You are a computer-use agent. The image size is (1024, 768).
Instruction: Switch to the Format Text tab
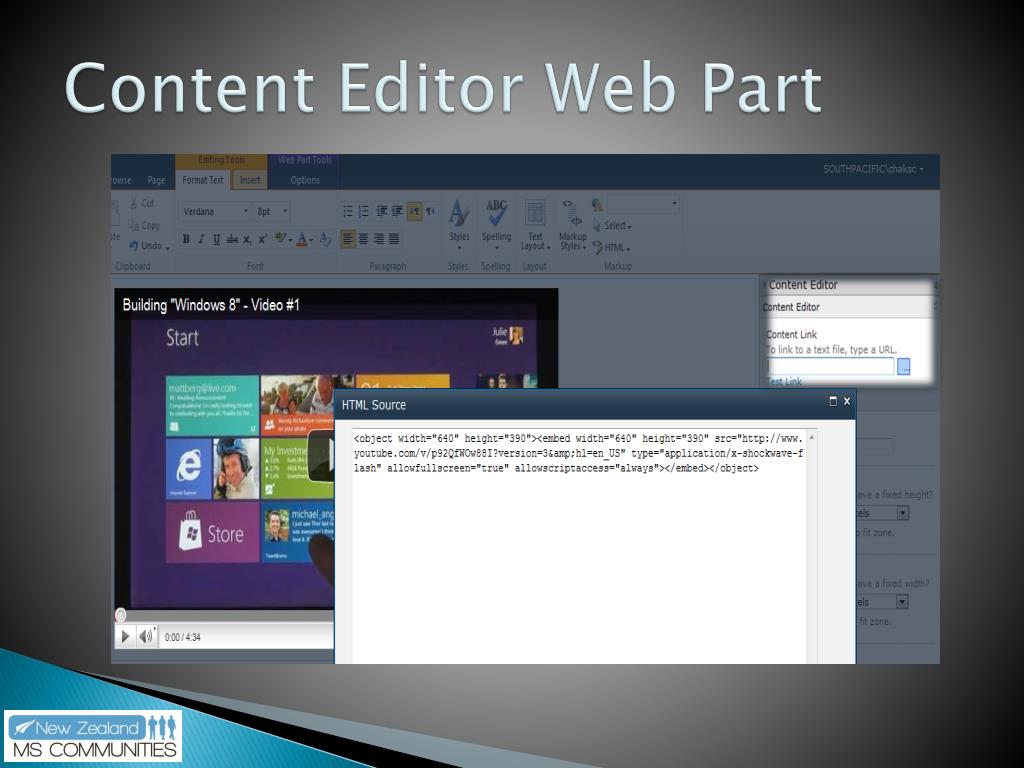click(x=202, y=180)
